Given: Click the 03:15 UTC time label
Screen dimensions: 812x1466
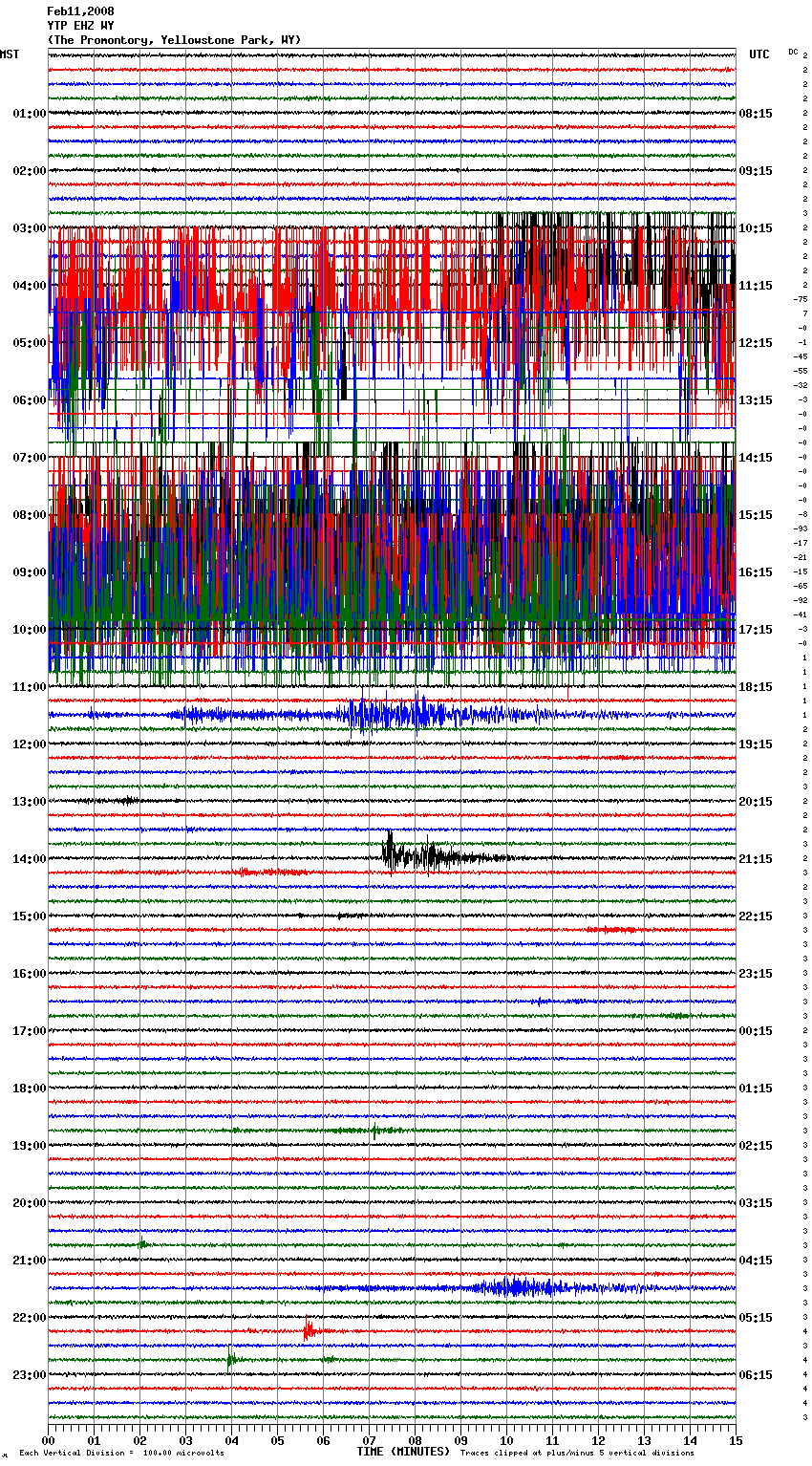Looking at the screenshot, I should pyautogui.click(x=756, y=1203).
